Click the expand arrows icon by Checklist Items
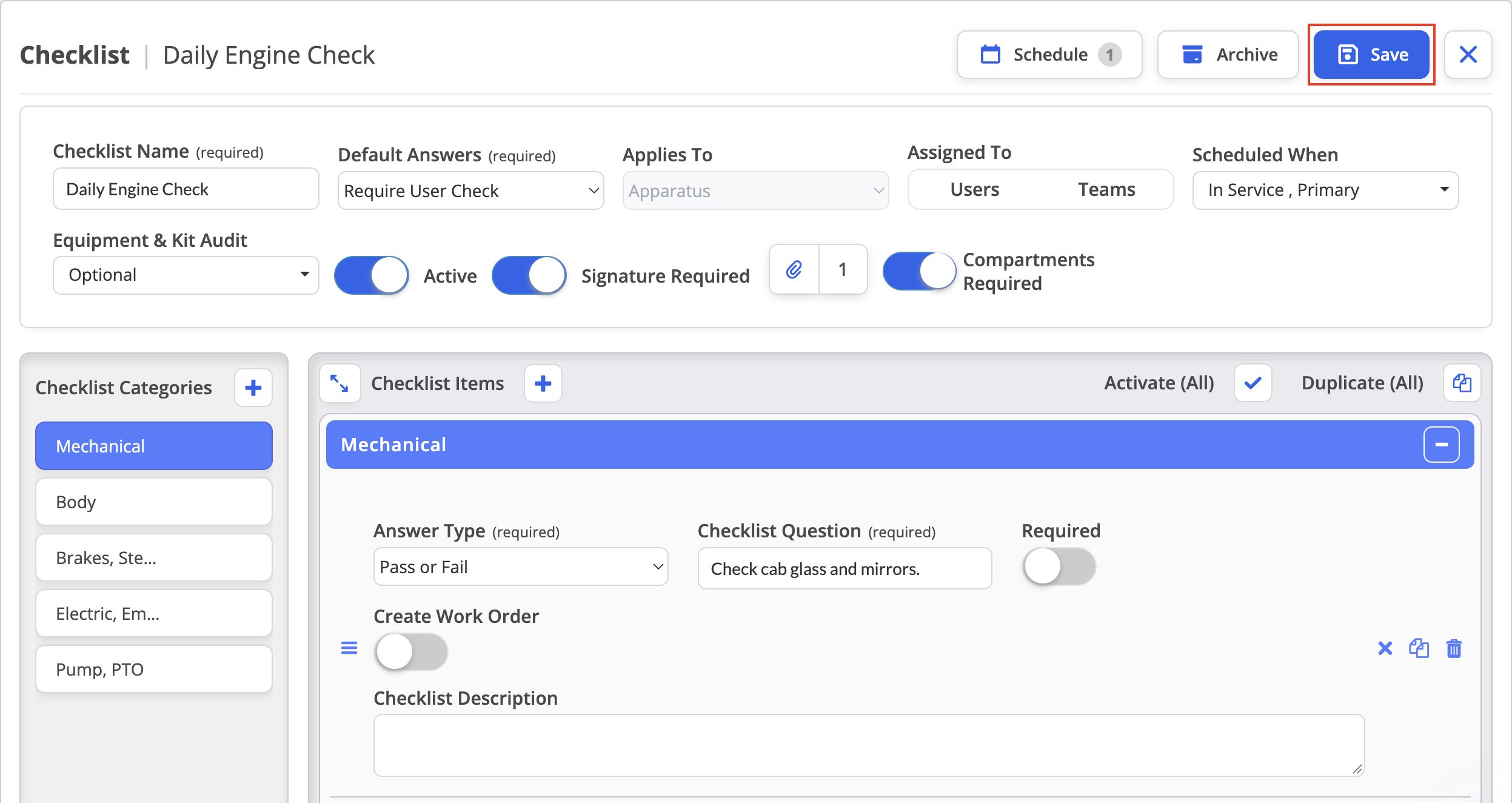The image size is (1512, 803). pos(340,383)
